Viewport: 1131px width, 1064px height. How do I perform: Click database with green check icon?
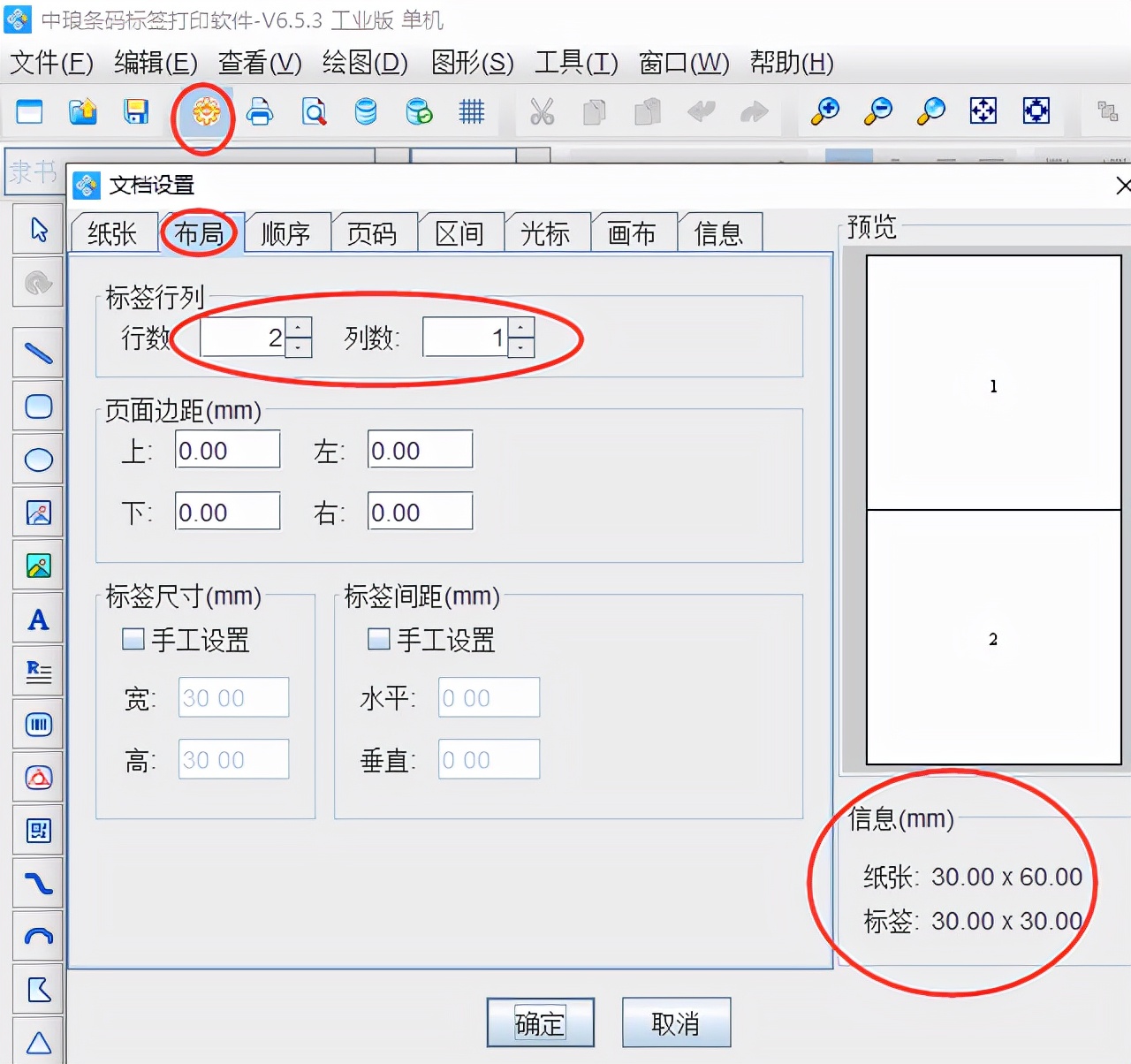click(x=419, y=111)
